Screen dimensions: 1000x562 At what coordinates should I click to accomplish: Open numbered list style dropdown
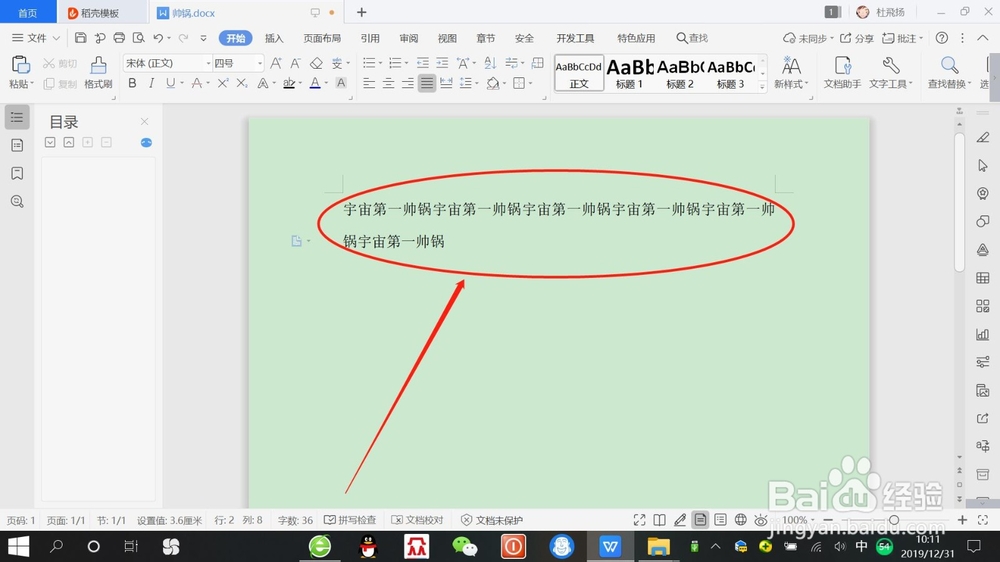pyautogui.click(x=406, y=63)
